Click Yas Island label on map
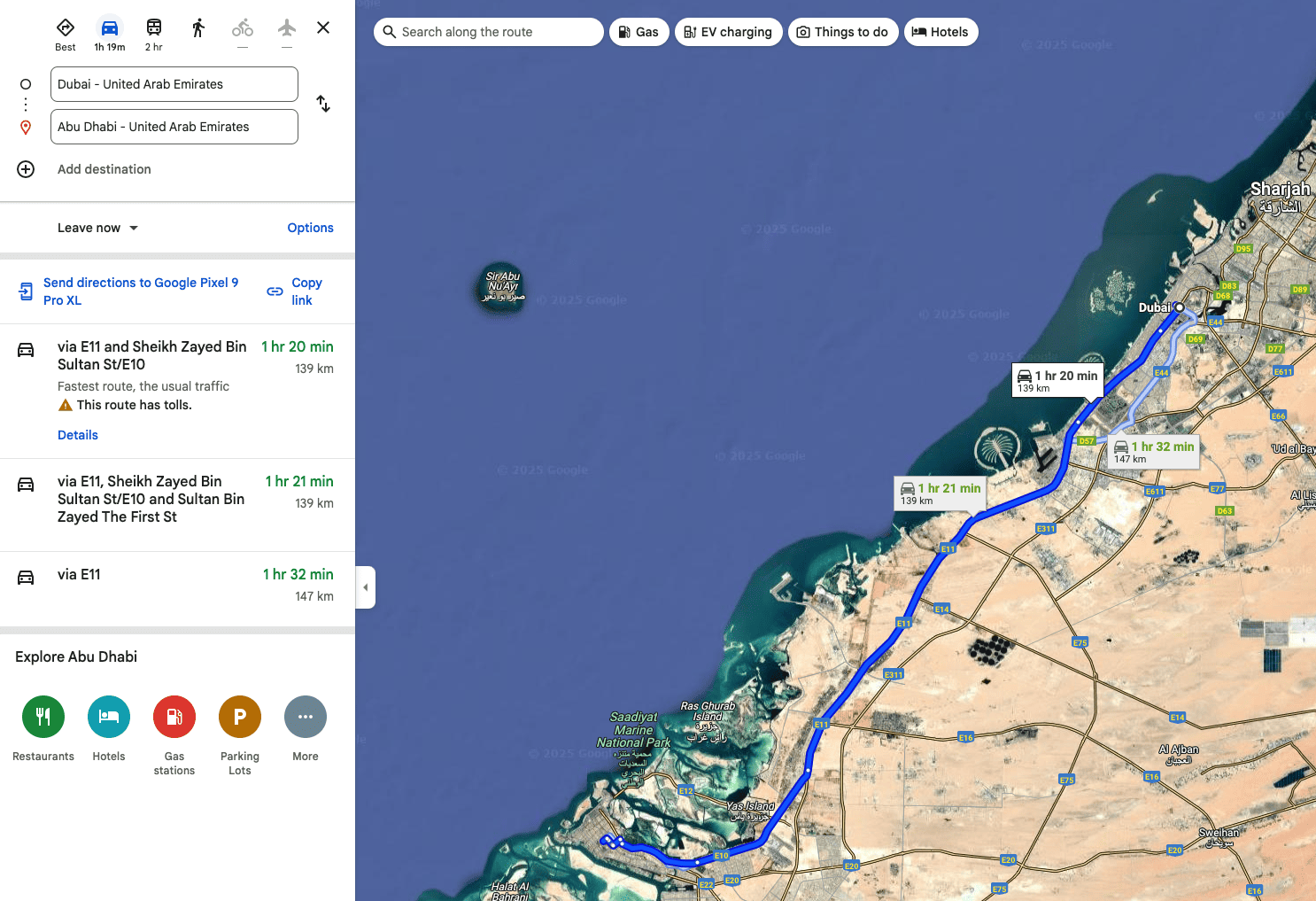 tap(750, 811)
